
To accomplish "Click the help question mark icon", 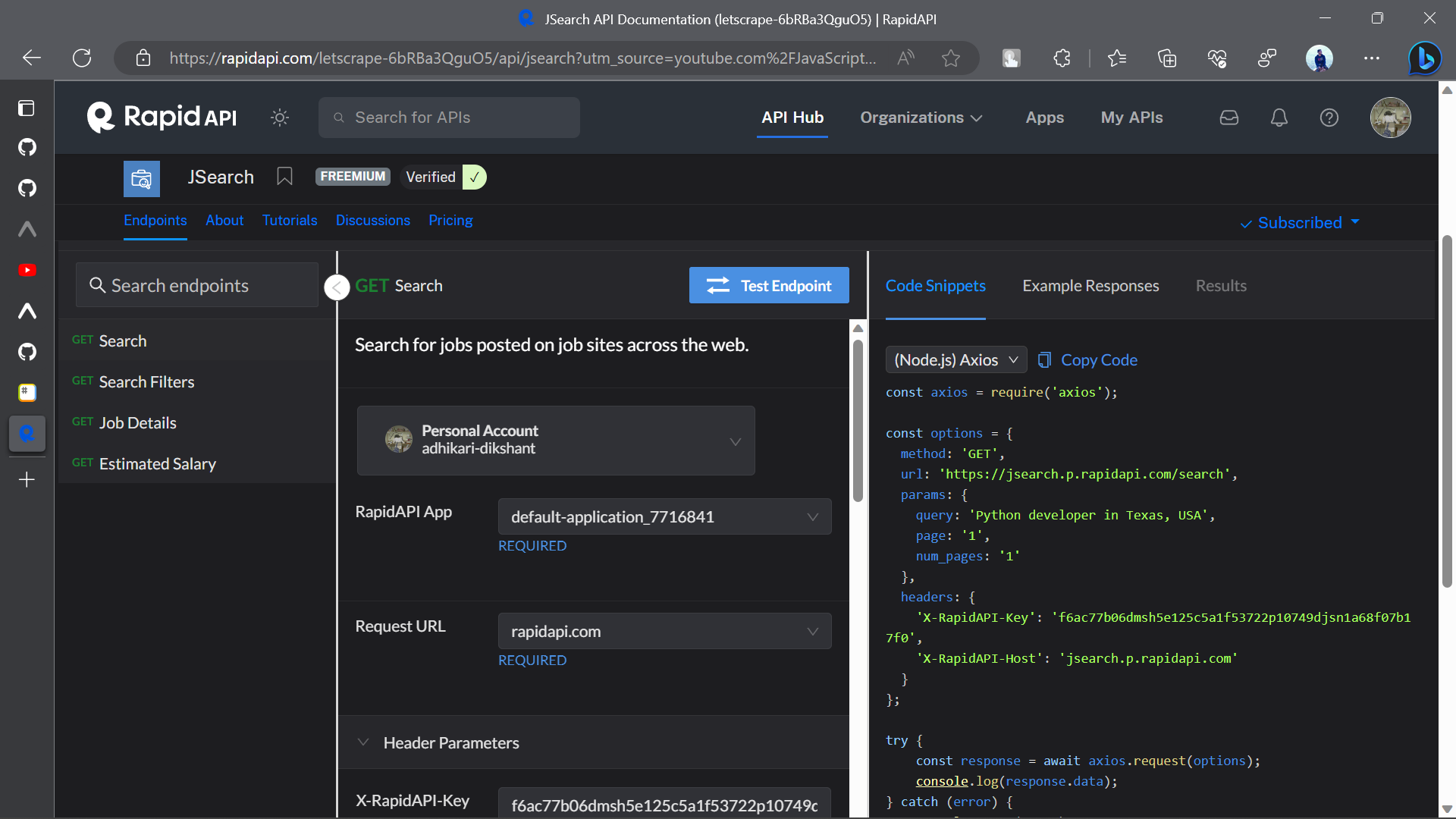I will click(x=1329, y=118).
